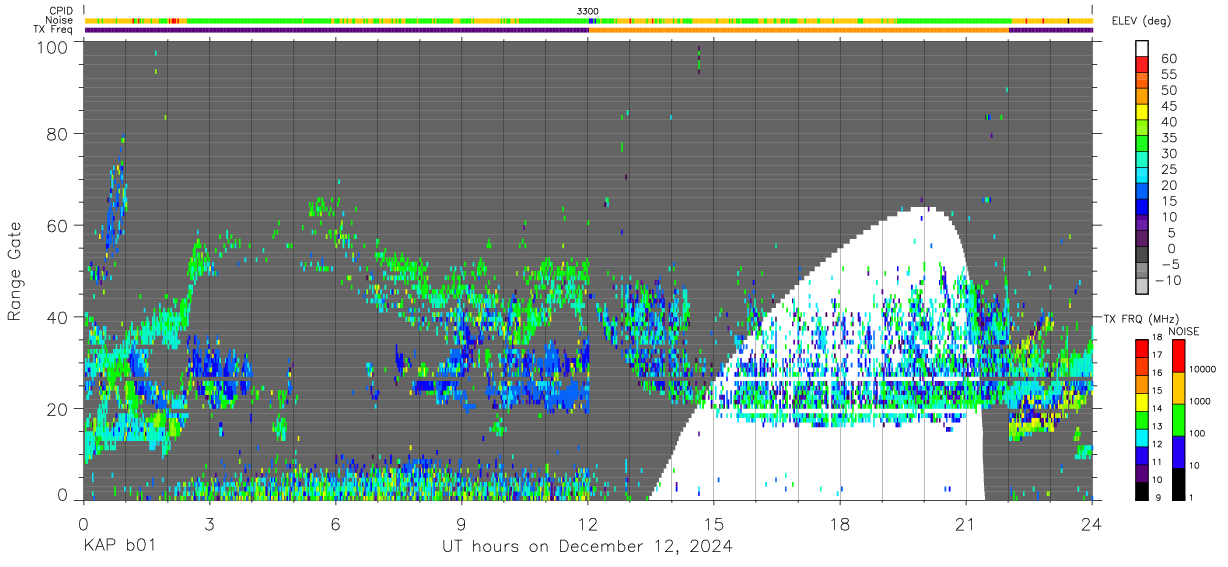Click the −5 label on the ELEV colorbar
This screenshot has width=1228, height=567.
[x=1170, y=265]
